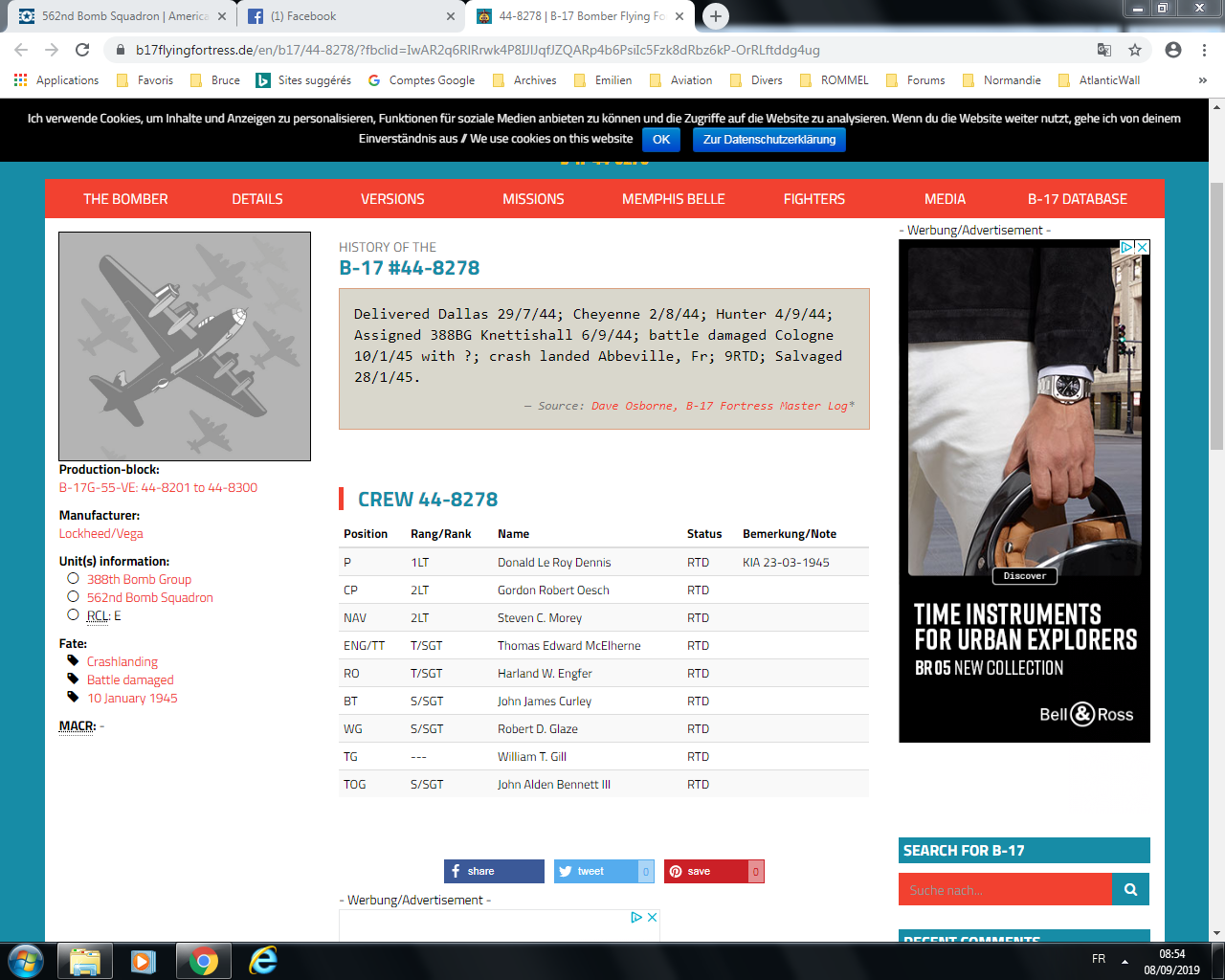This screenshot has height=980, width=1225.
Task: Show hidden system tray icons arrow
Action: (1125, 961)
